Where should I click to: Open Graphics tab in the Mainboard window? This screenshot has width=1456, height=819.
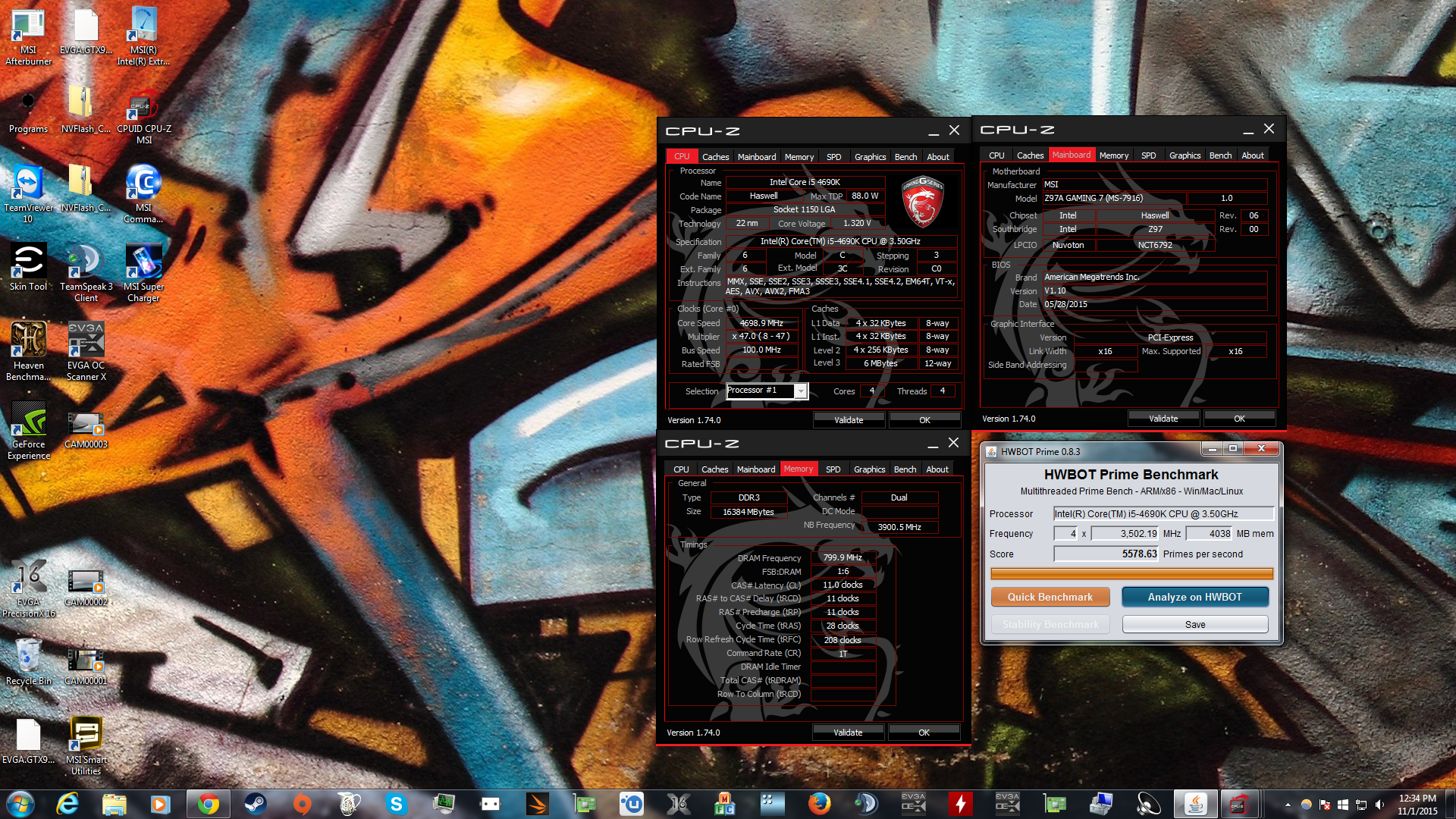pos(1185,155)
